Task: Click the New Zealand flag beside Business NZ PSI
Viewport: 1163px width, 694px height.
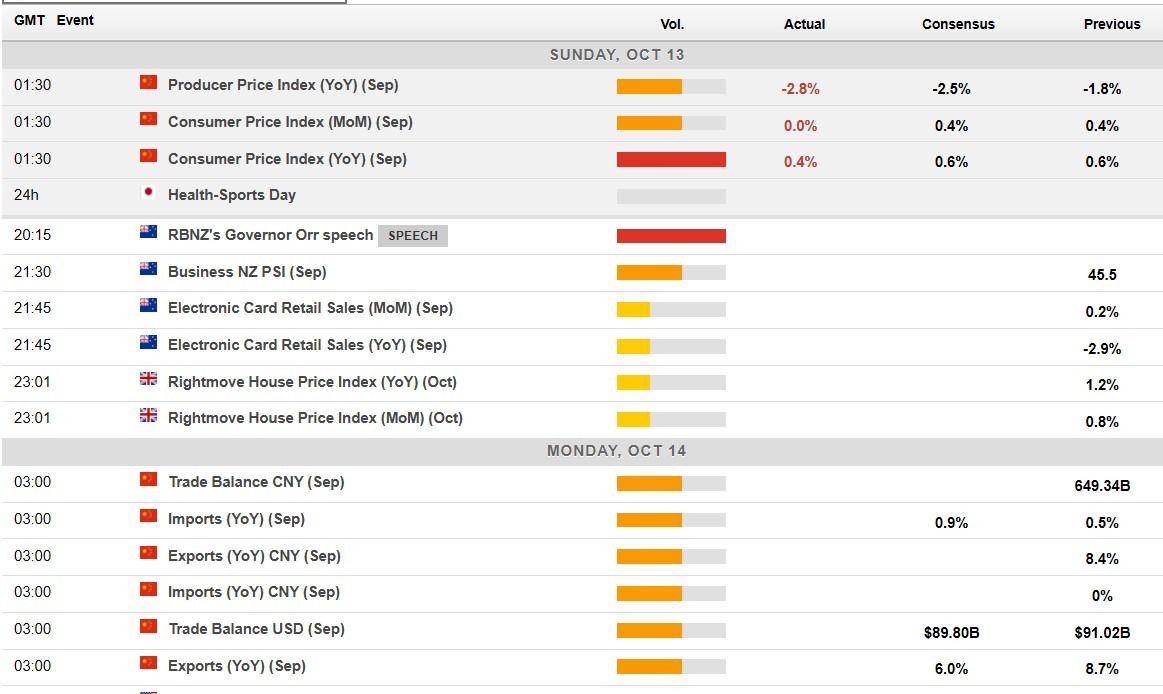Action: coord(147,271)
